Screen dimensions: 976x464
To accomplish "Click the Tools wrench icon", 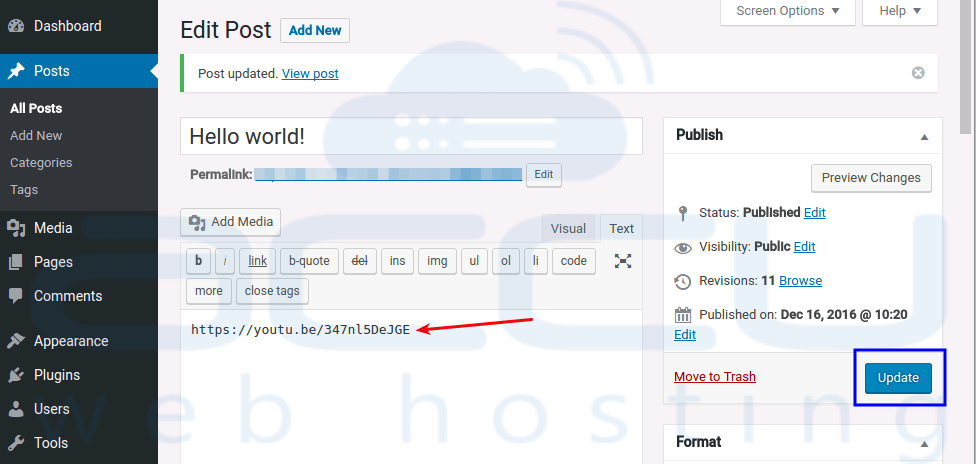I will tap(16, 443).
